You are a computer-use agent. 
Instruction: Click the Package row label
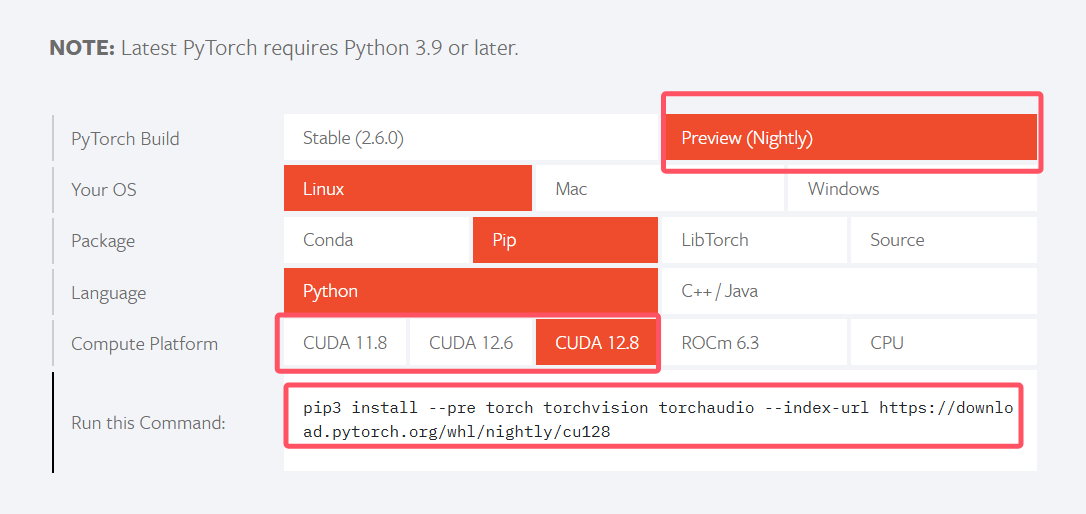(103, 241)
